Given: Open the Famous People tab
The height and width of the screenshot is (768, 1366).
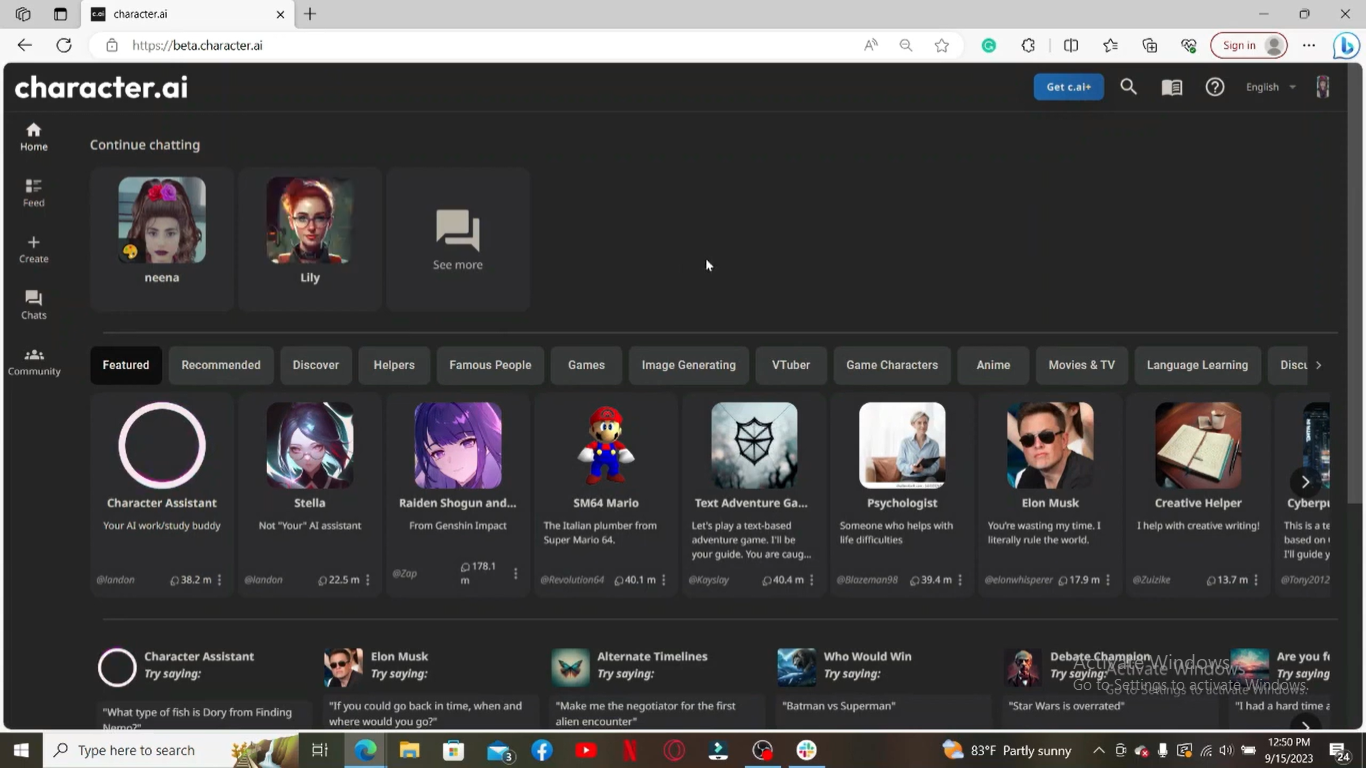Looking at the screenshot, I should point(490,365).
